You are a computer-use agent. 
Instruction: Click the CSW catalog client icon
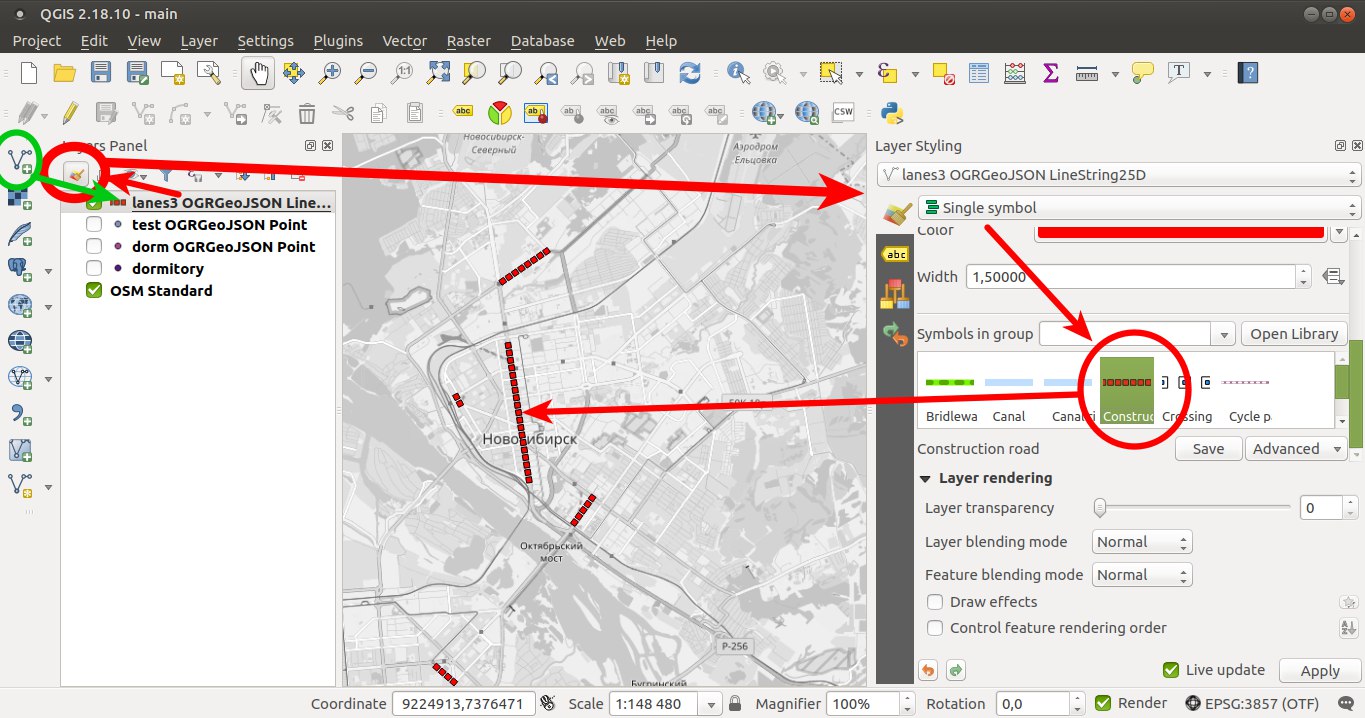click(x=843, y=112)
